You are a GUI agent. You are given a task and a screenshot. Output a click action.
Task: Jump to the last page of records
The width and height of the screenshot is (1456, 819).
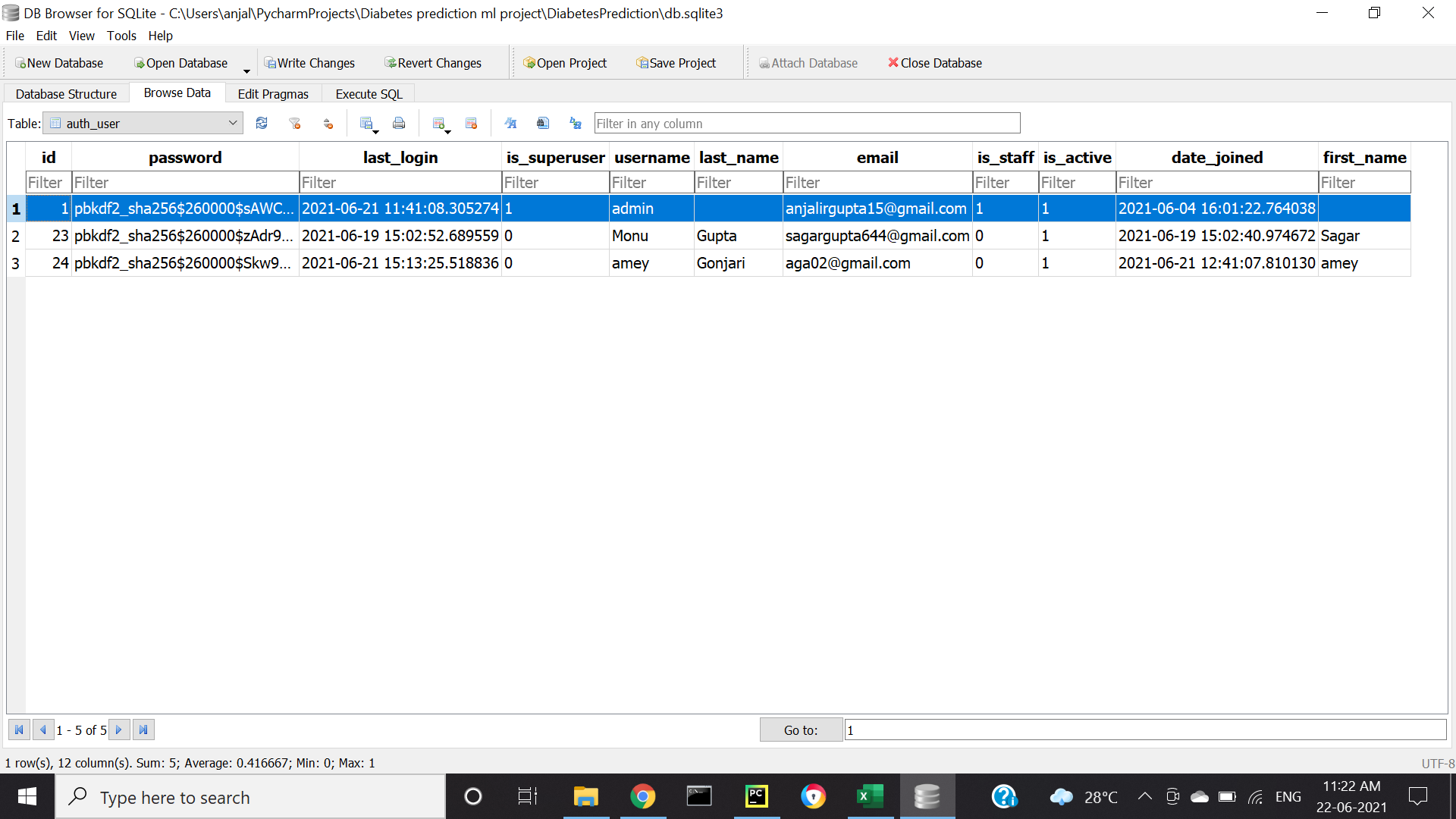(143, 730)
